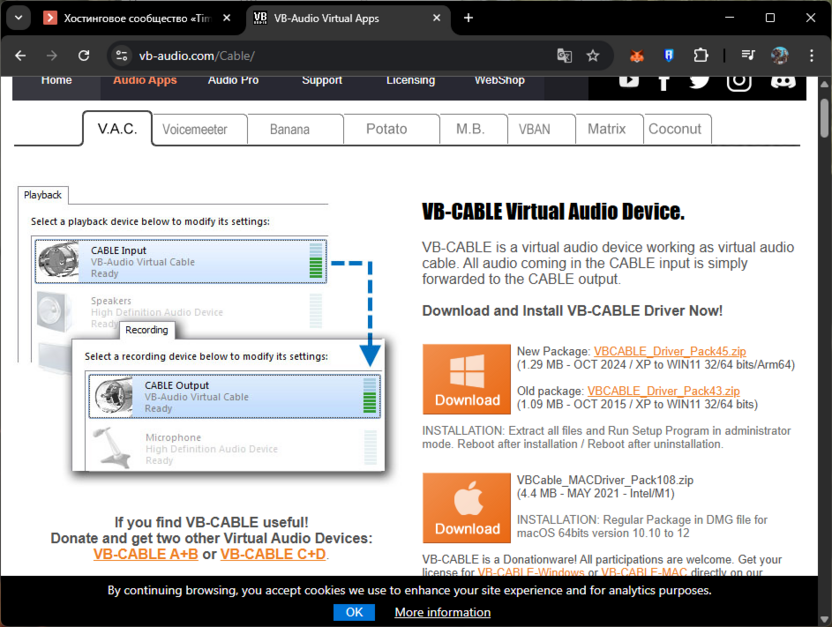Open the Instagram social icon
The height and width of the screenshot is (627, 832).
[x=739, y=83]
